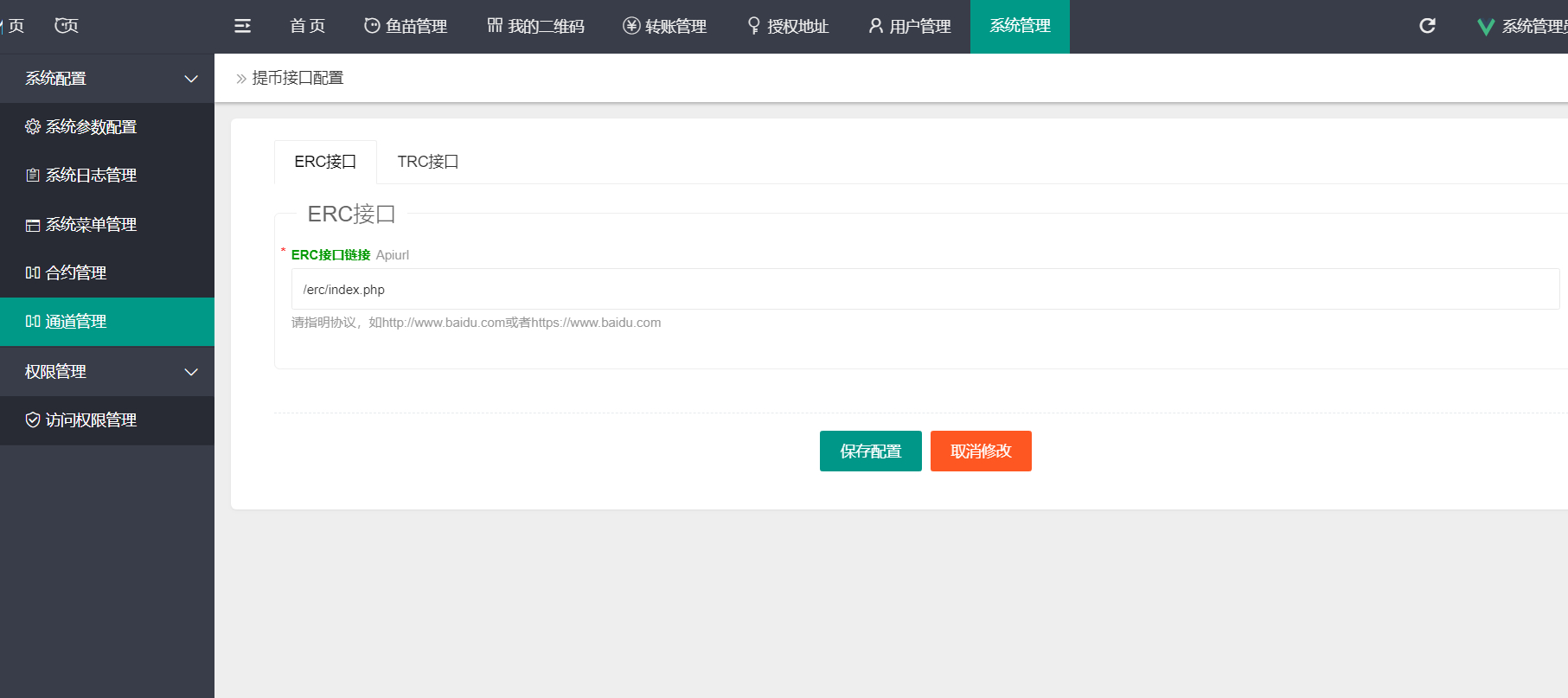
Task: Click the 取消修改 button
Action: point(981,451)
